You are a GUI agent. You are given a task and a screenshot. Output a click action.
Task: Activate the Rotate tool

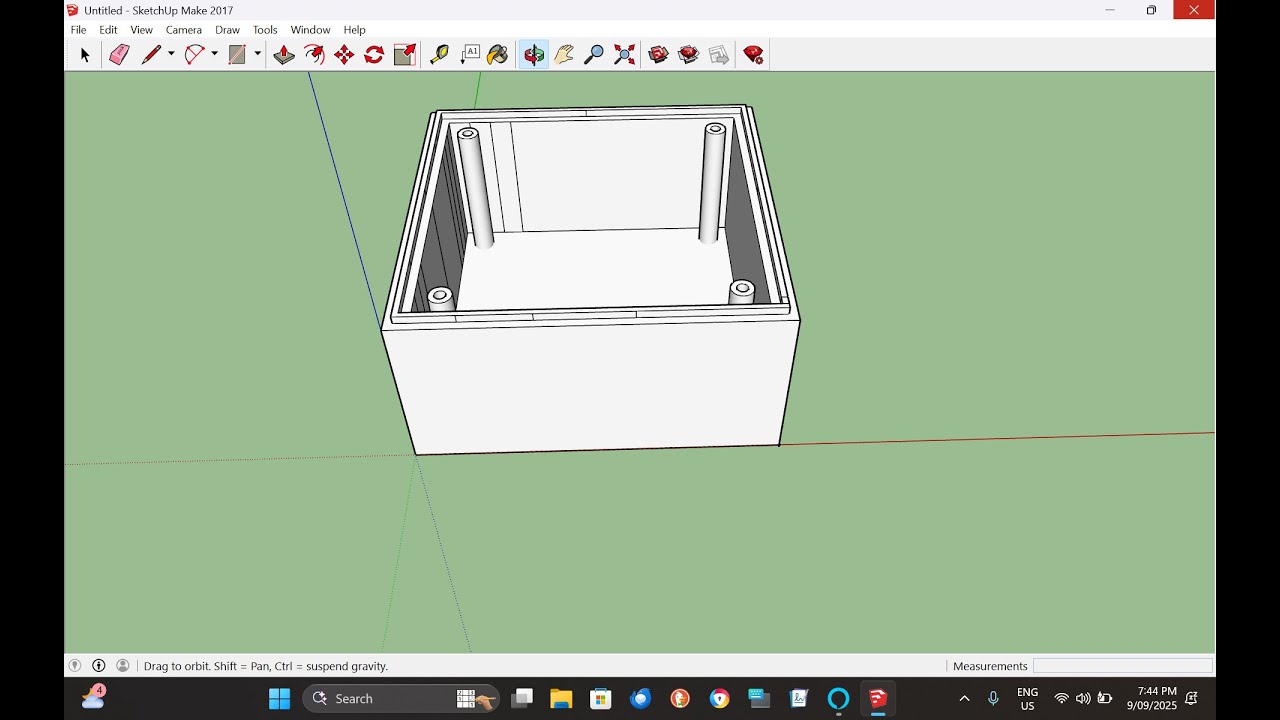point(374,55)
